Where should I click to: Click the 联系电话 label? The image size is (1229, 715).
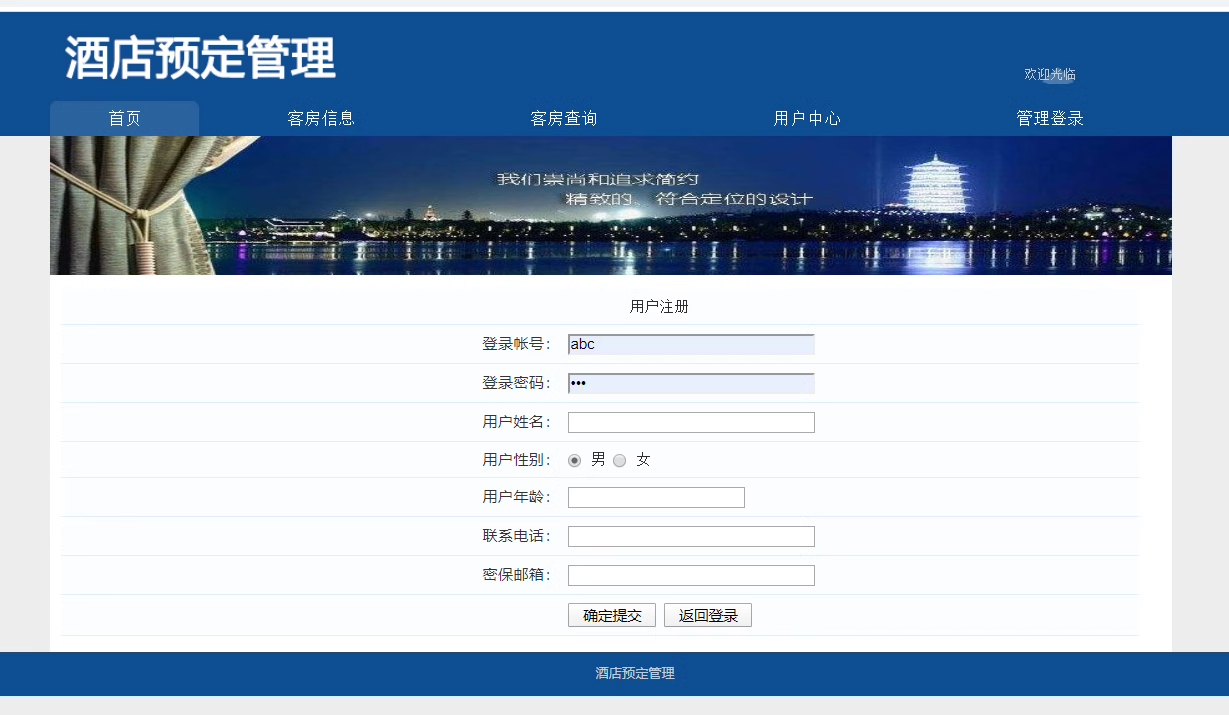click(516, 536)
